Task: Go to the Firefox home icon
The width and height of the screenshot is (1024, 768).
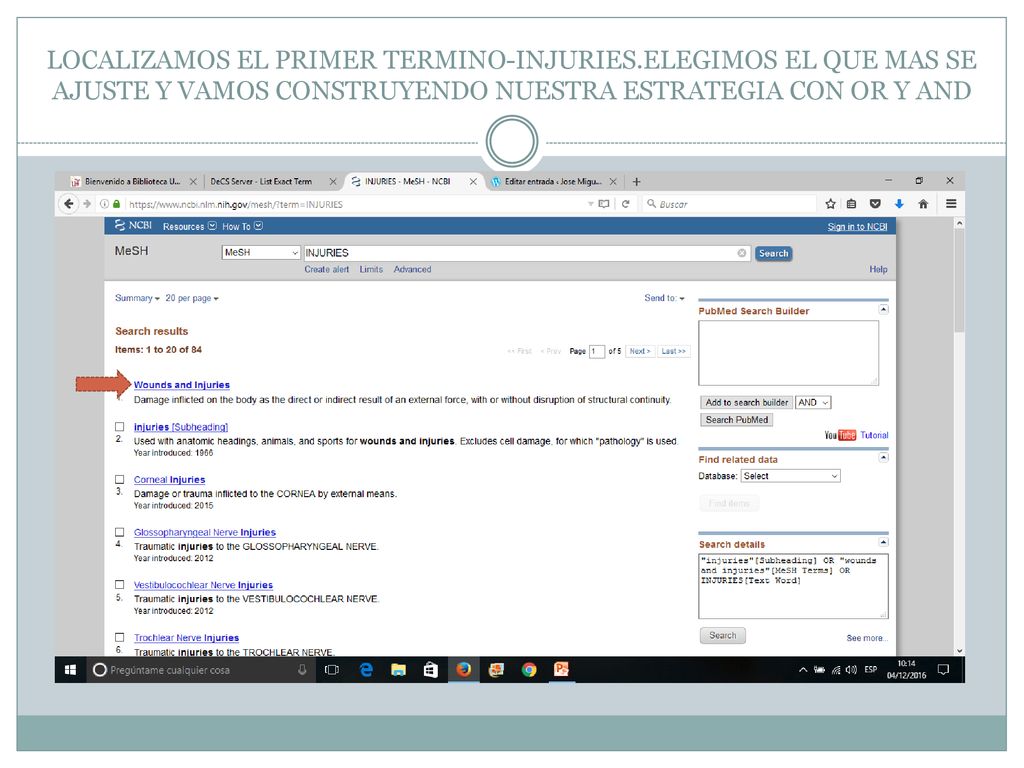Action: 923,204
